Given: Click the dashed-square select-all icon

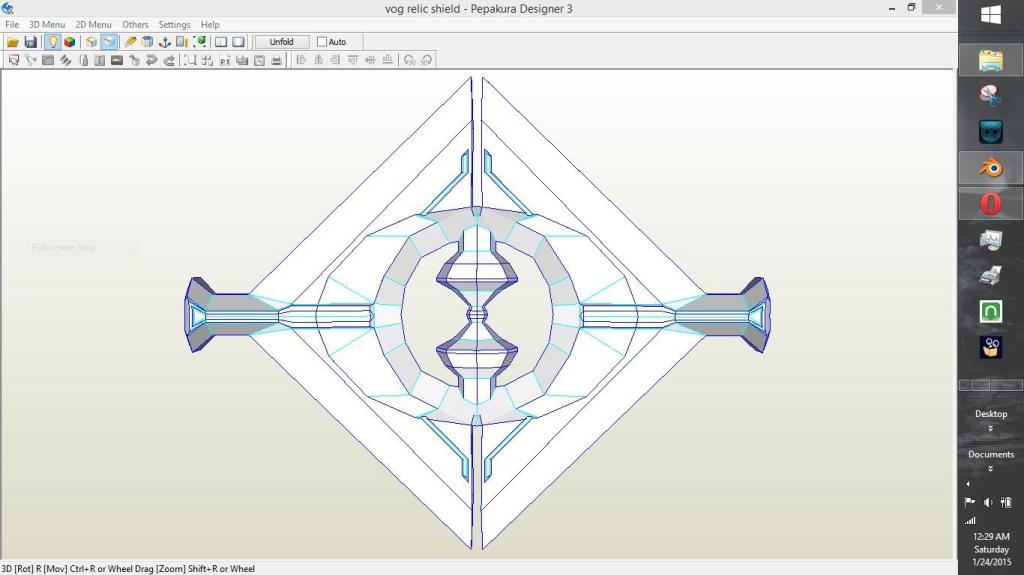Looking at the screenshot, I should [190, 60].
